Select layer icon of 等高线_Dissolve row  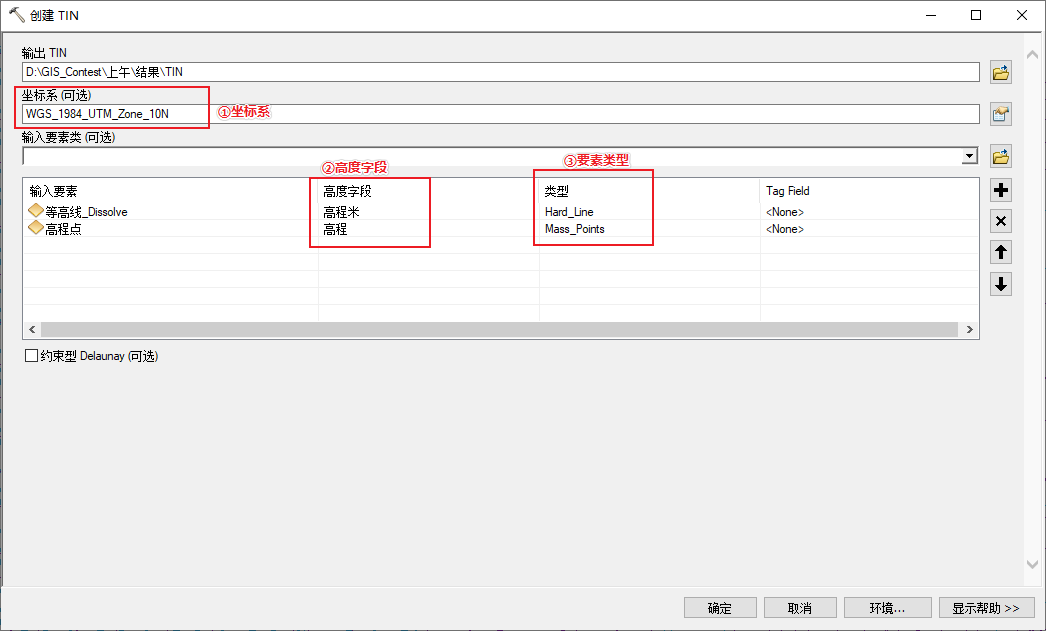[x=36, y=211]
